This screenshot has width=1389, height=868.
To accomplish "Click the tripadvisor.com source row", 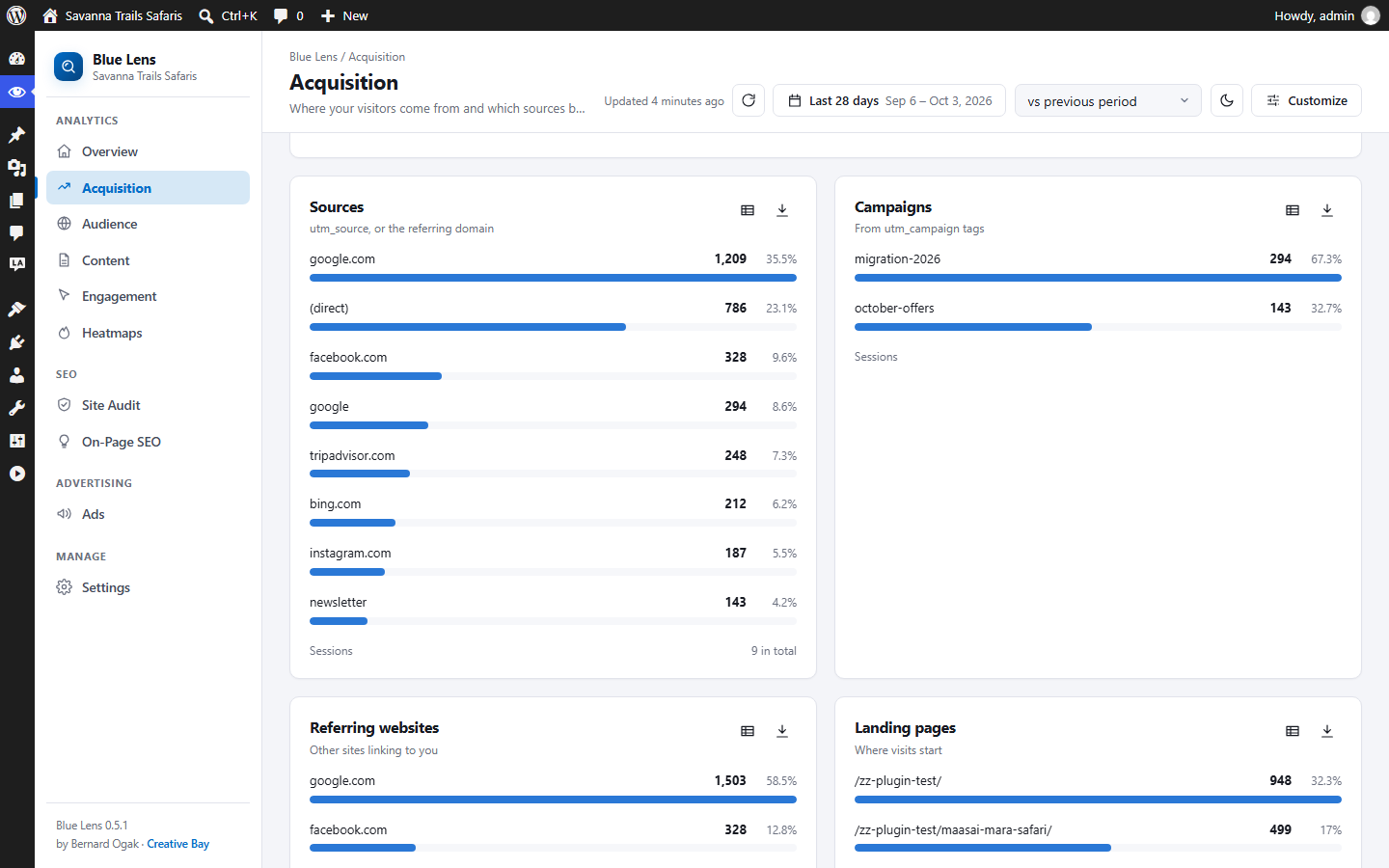I will pos(553,462).
